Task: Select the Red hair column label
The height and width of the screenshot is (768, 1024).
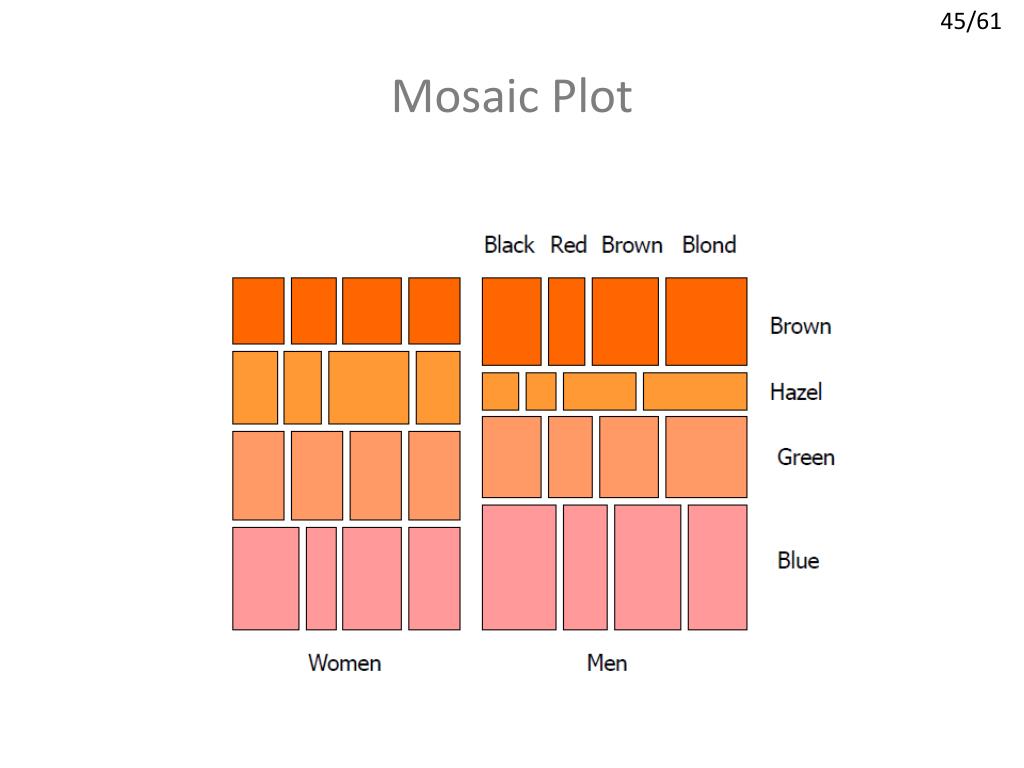Action: (x=568, y=245)
